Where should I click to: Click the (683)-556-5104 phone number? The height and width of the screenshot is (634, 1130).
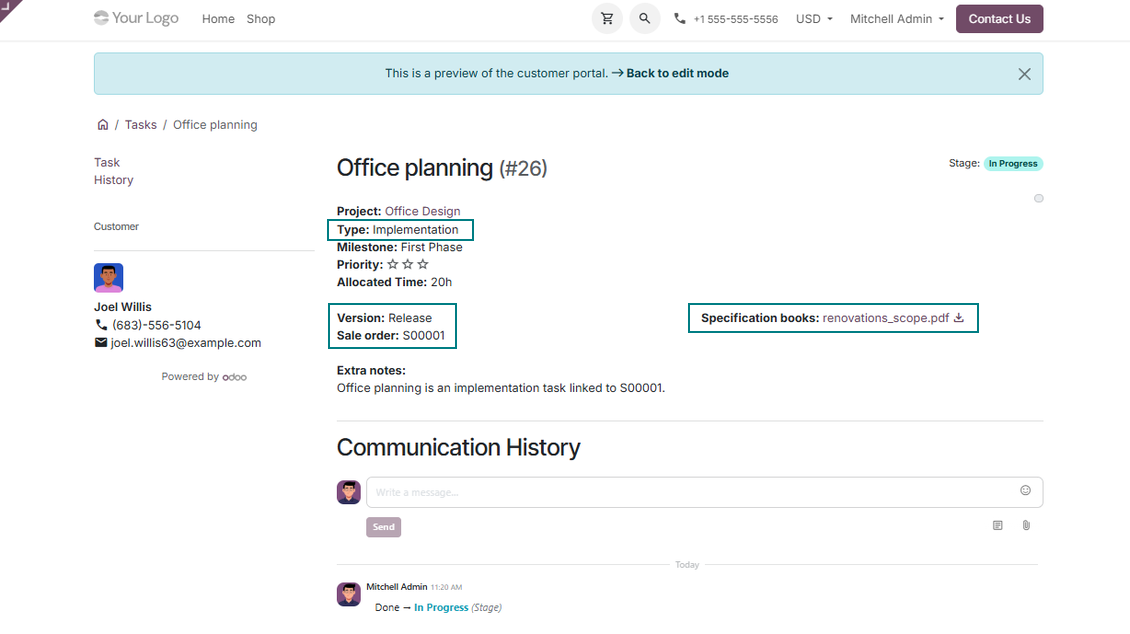pos(156,325)
